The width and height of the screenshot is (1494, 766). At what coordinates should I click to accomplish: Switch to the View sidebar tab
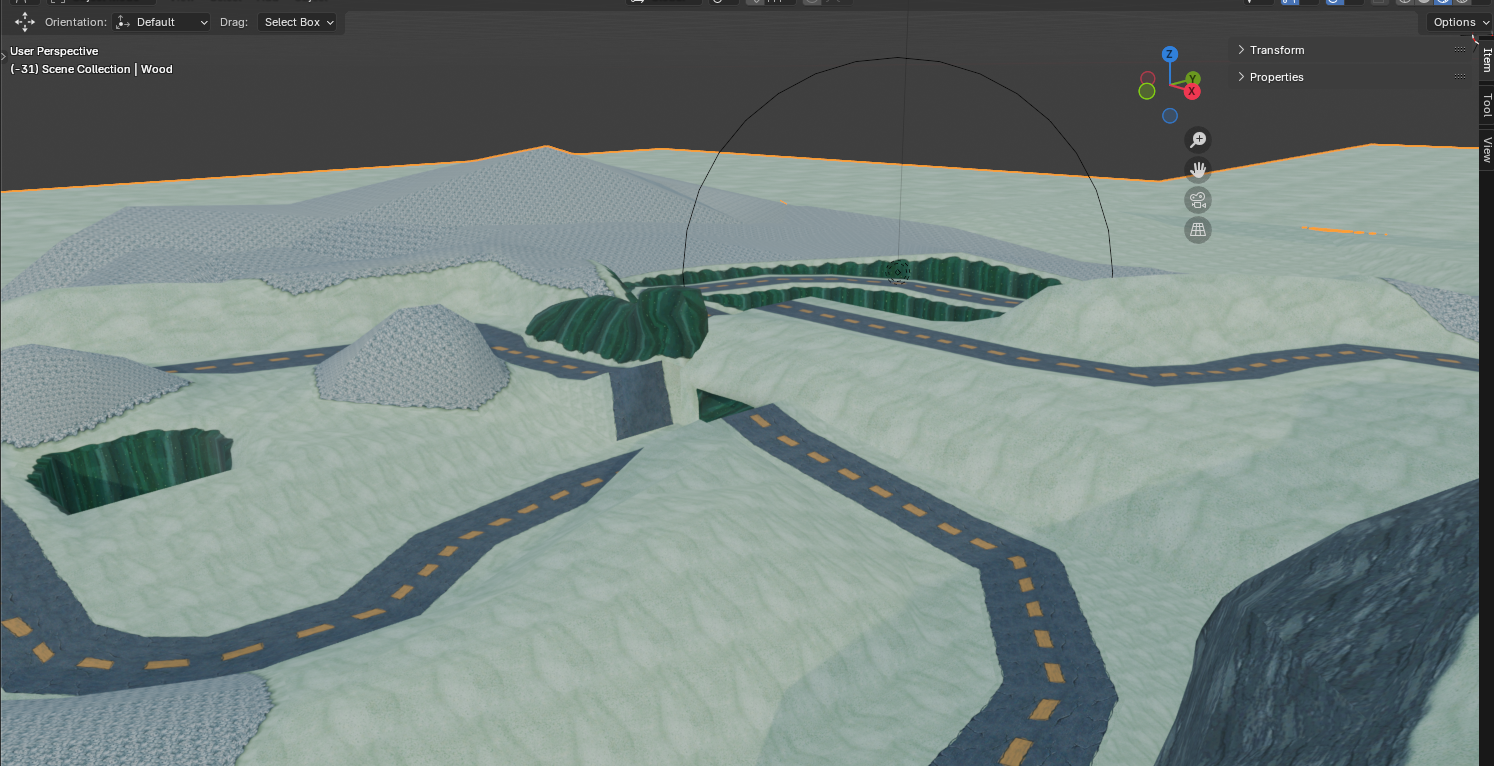1487,150
